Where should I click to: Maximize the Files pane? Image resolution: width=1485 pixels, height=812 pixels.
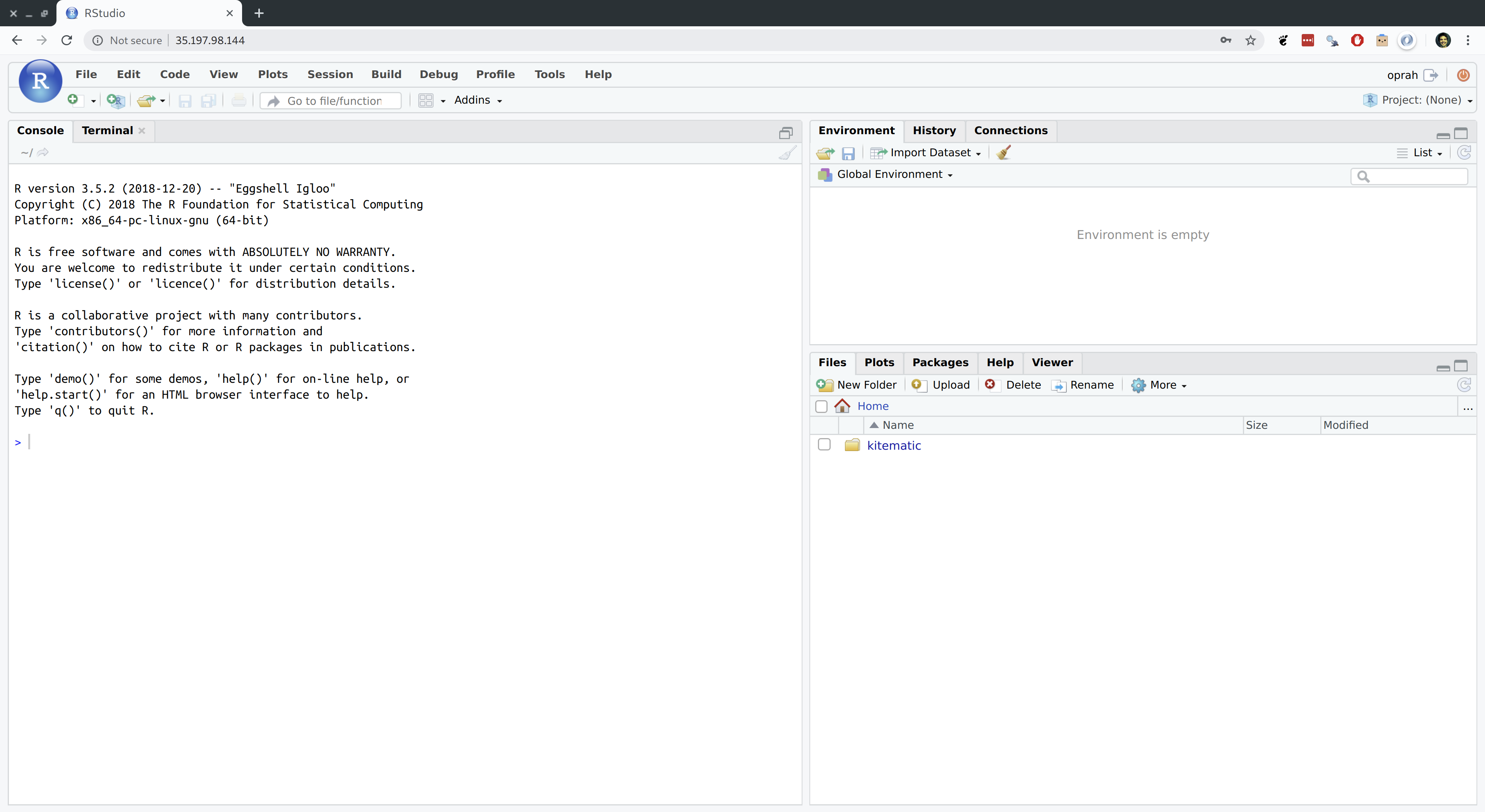point(1460,365)
